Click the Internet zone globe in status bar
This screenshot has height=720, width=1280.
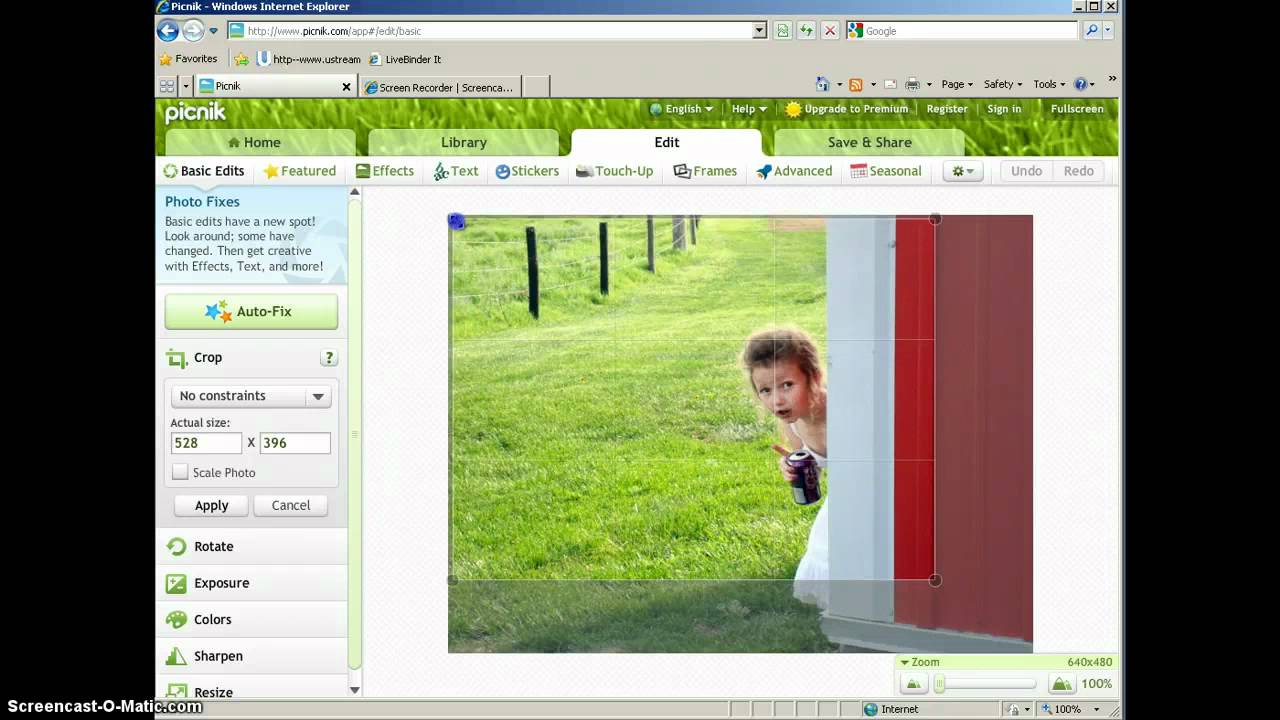tap(870, 709)
